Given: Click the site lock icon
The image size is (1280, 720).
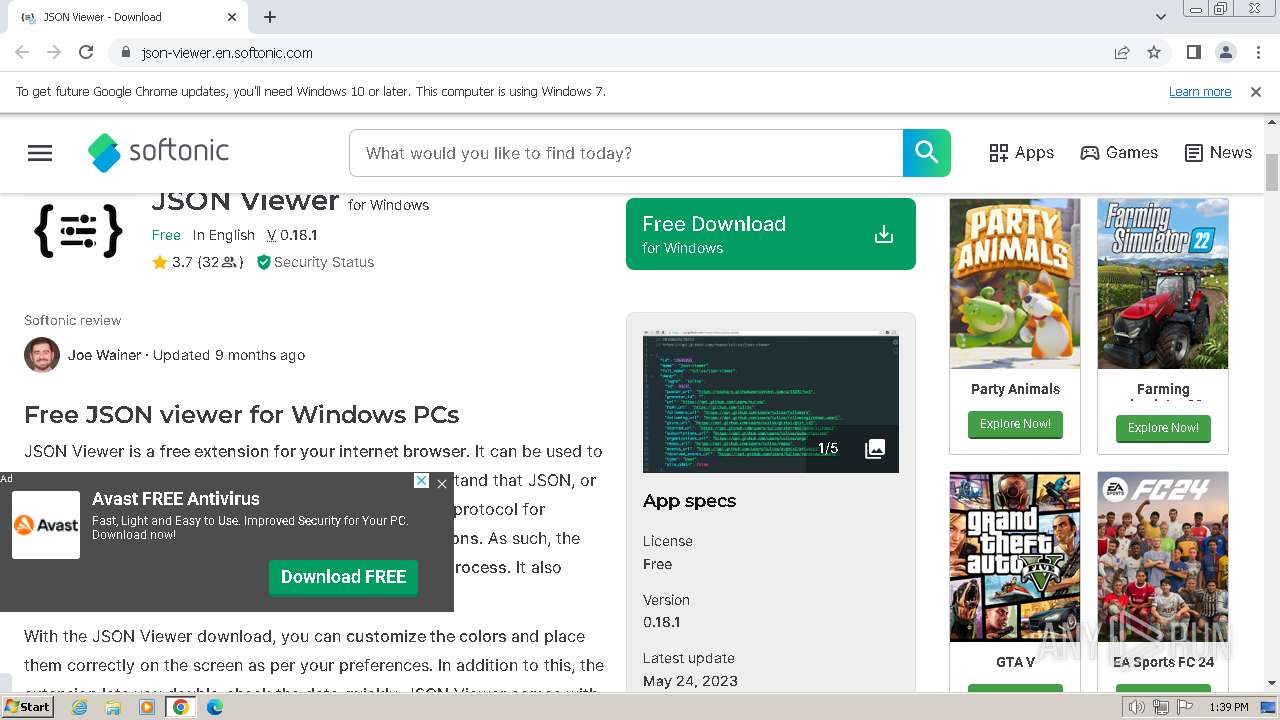Looking at the screenshot, I should tap(125, 52).
